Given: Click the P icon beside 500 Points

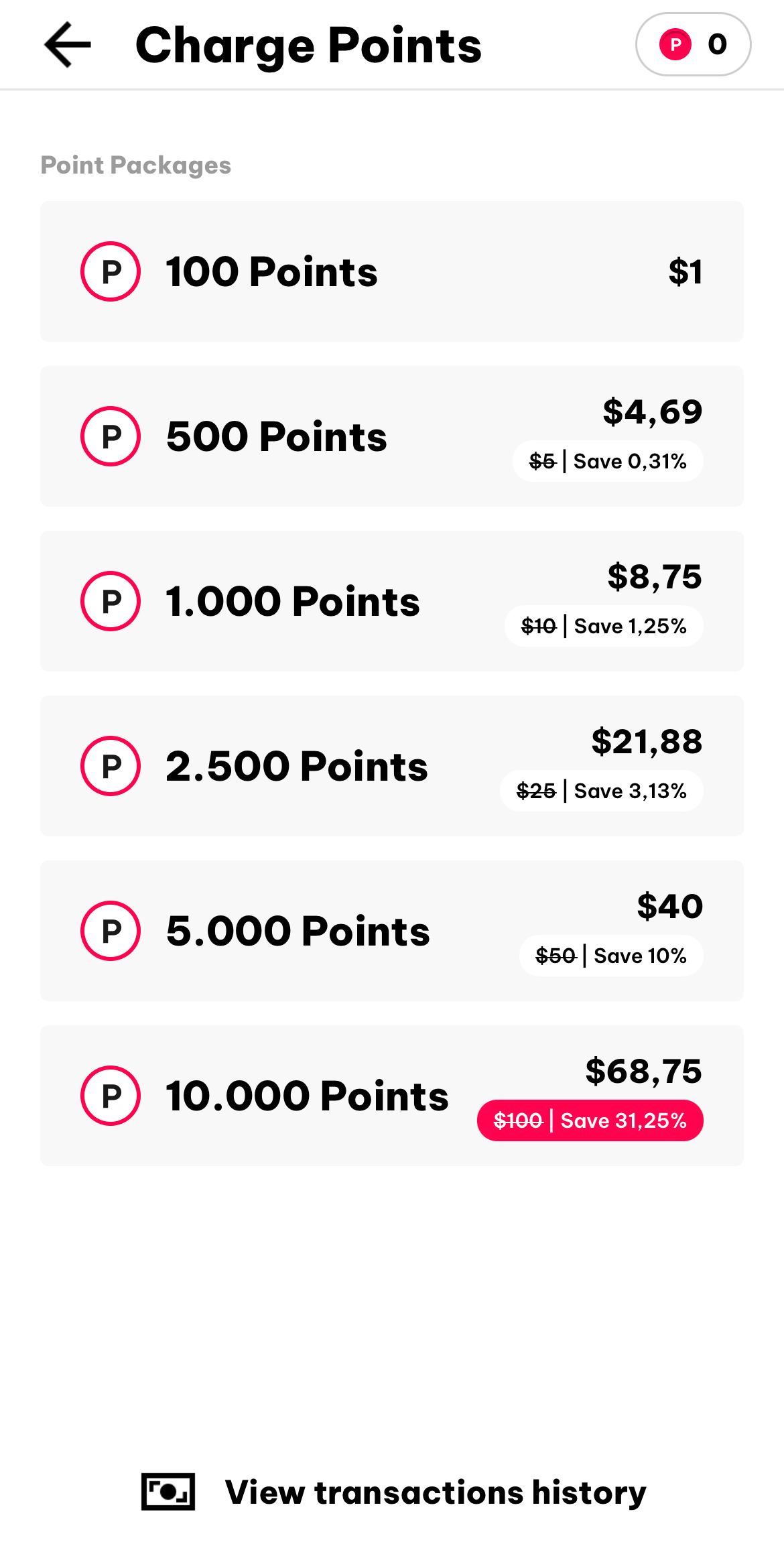Looking at the screenshot, I should coord(111,436).
